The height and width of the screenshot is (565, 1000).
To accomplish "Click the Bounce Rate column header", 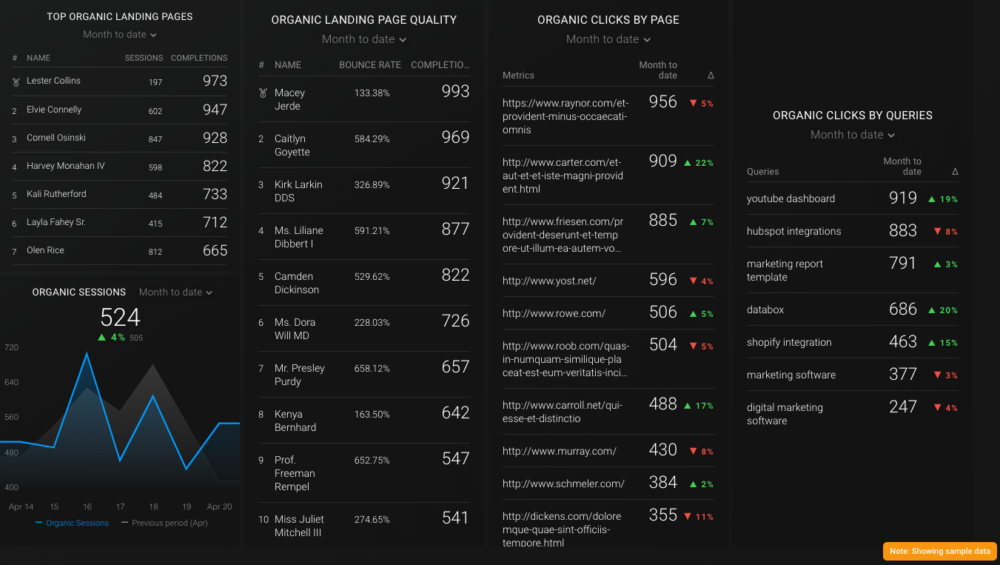I will click(x=369, y=65).
